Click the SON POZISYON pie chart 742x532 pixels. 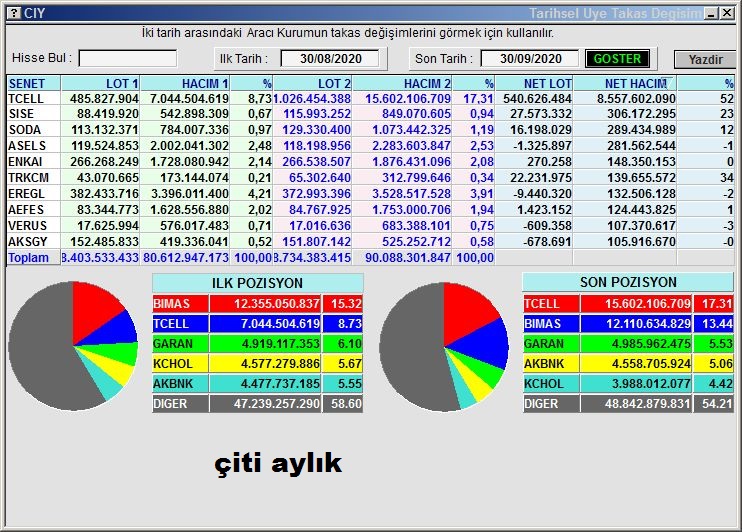[x=444, y=347]
